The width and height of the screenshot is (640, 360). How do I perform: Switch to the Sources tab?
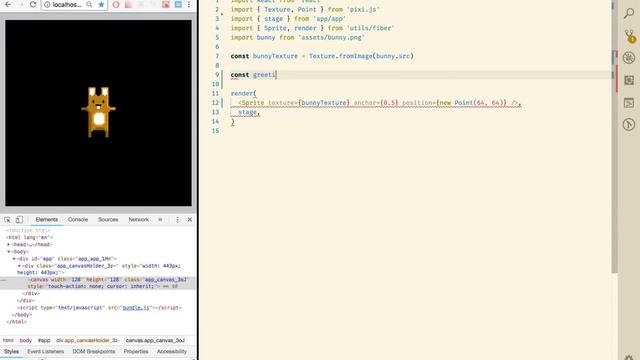[x=108, y=220]
